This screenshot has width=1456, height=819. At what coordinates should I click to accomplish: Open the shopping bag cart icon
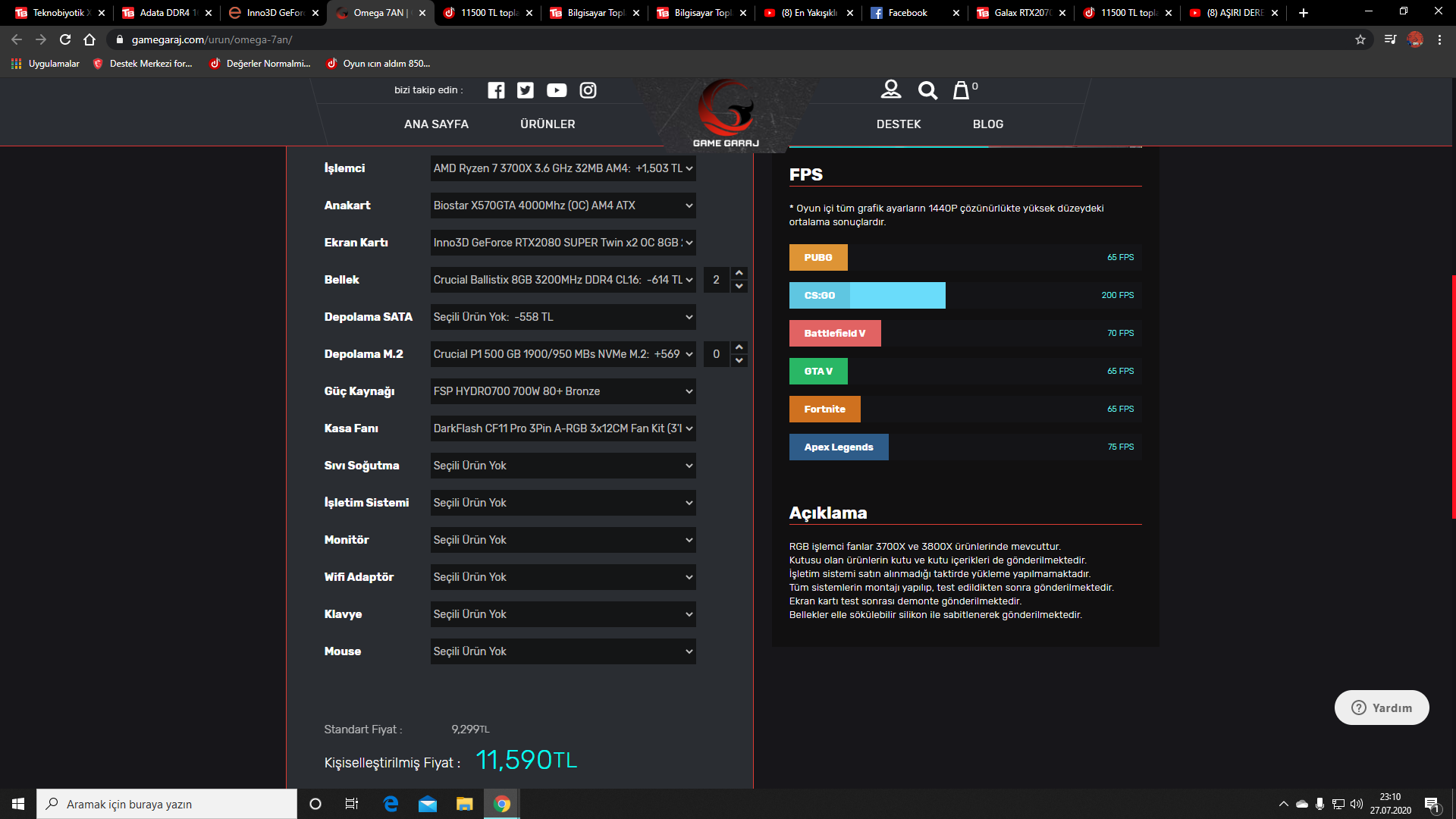pos(962,90)
